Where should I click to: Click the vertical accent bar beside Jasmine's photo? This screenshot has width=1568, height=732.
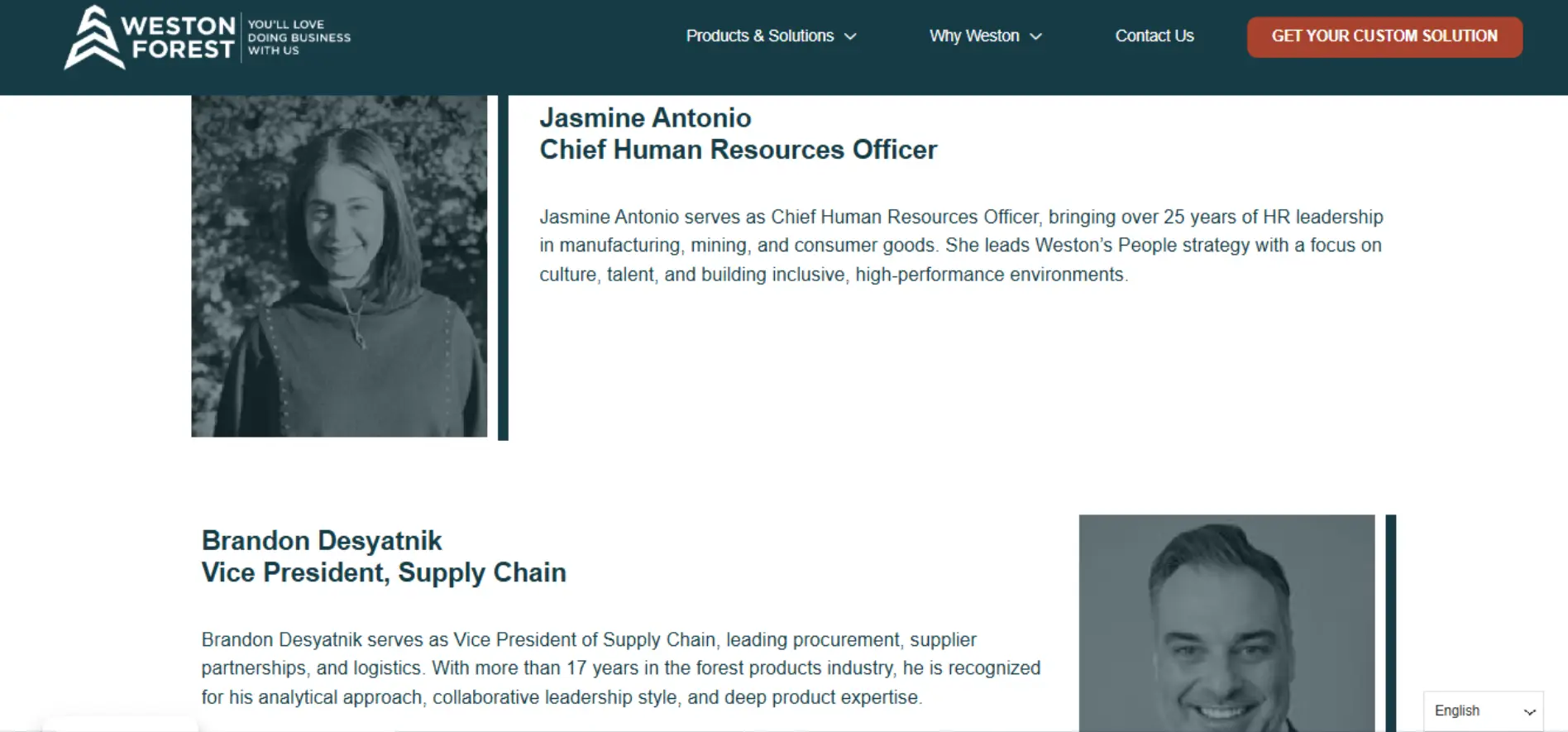[x=503, y=267]
